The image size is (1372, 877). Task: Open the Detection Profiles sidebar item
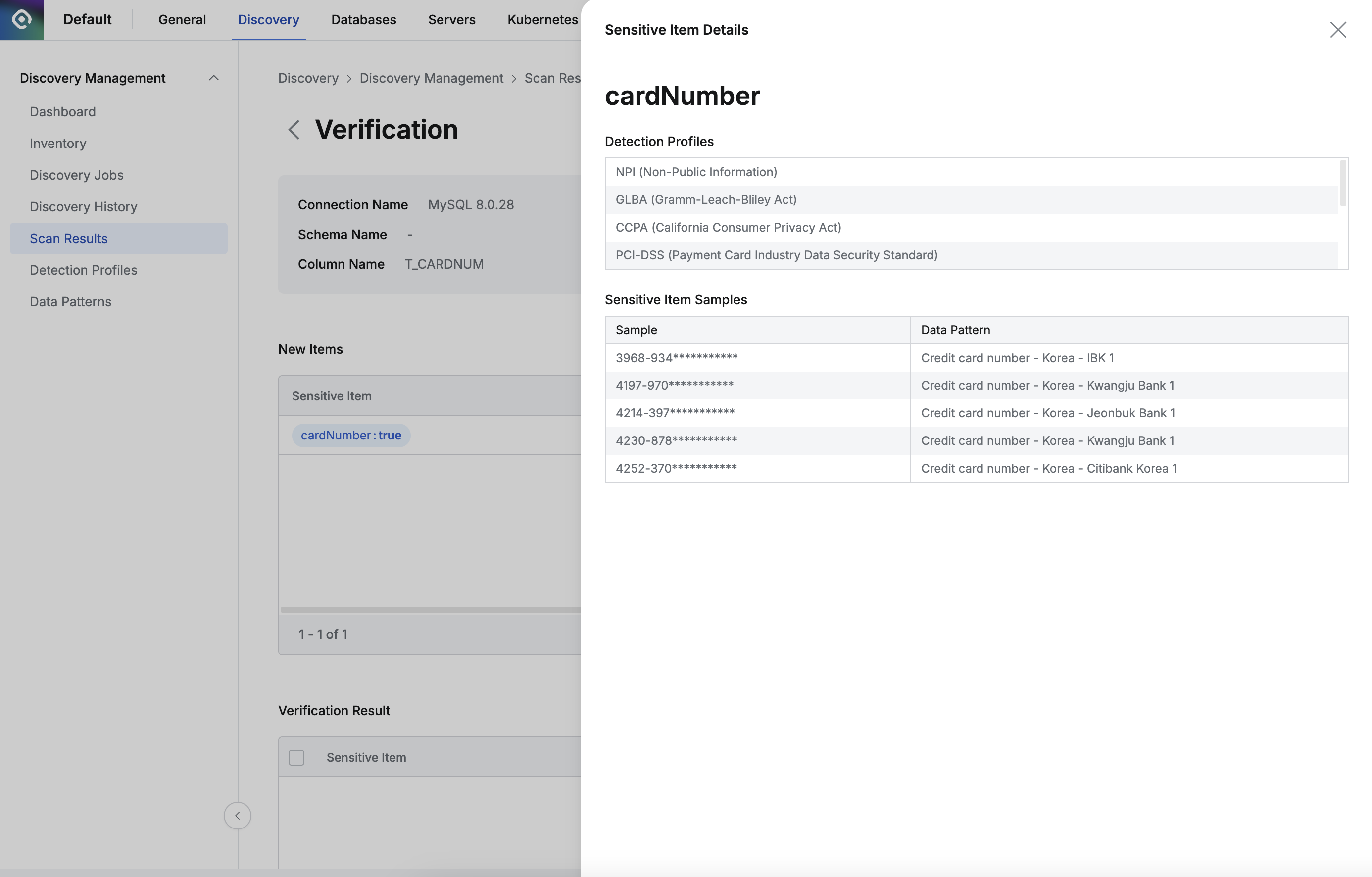click(x=83, y=270)
